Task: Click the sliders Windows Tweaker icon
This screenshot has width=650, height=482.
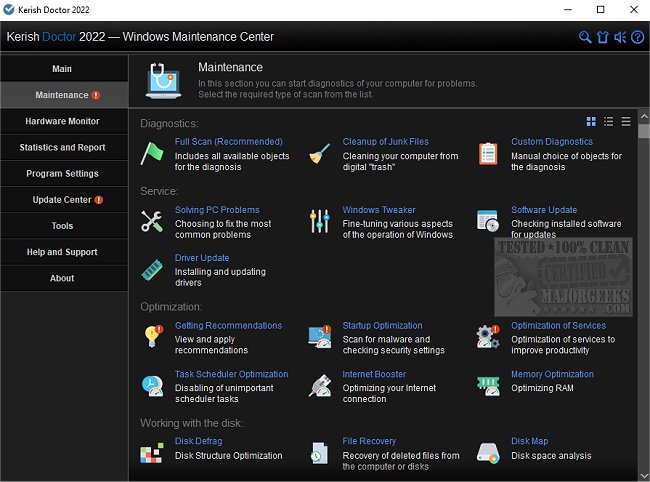Action: pos(320,221)
